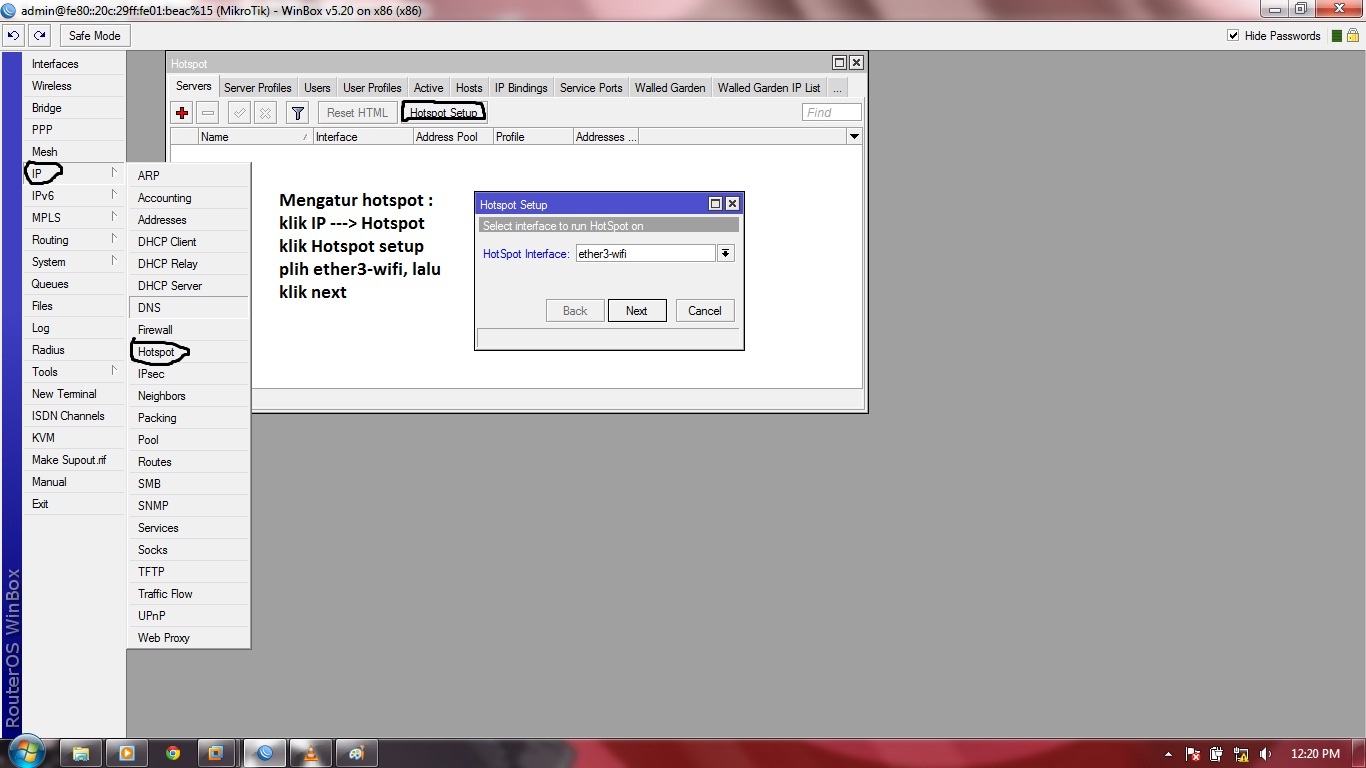Click Next in Hotspot Setup dialog
Viewport: 1366px width, 768px height.
point(637,310)
